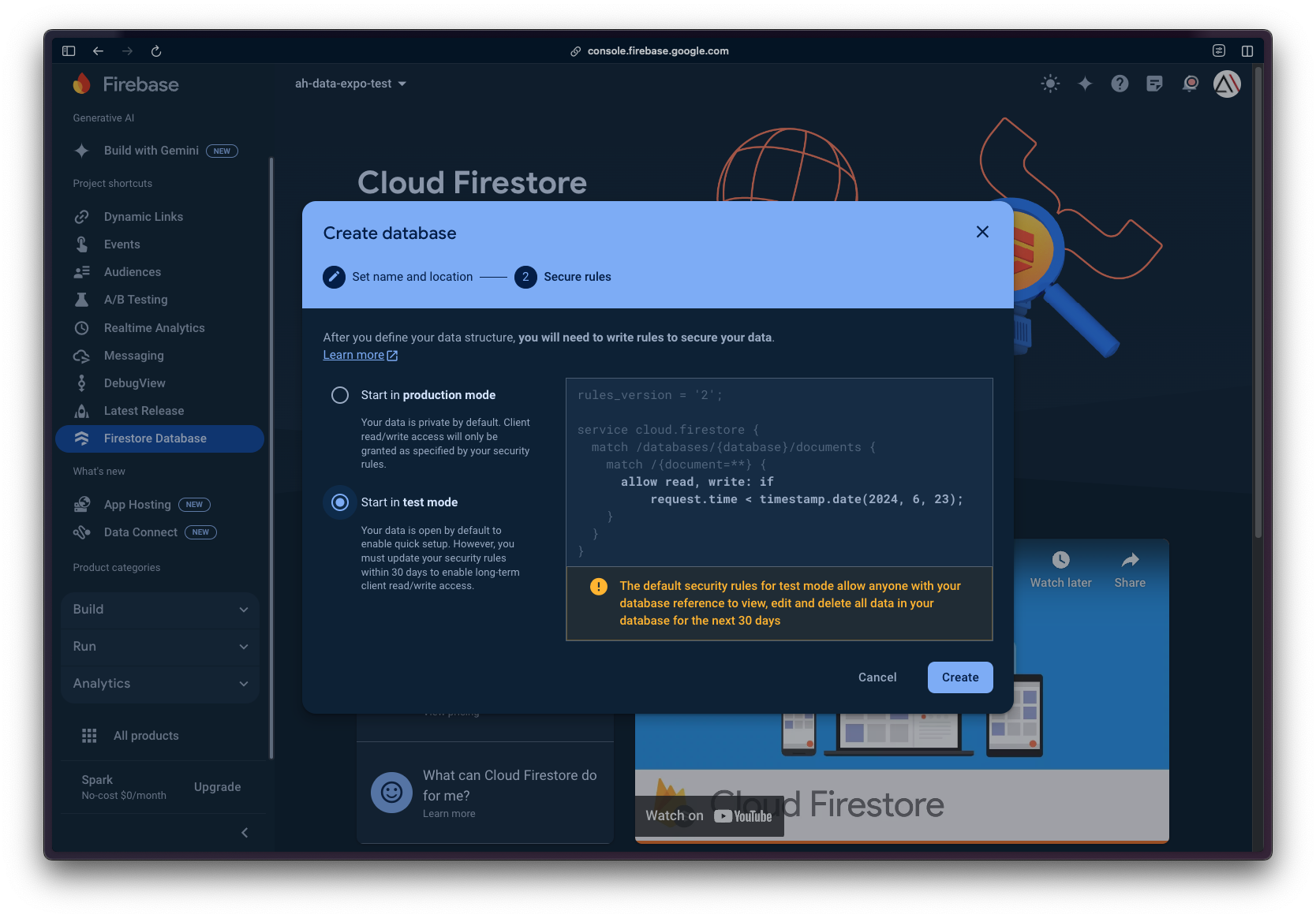Click the Data Connect icon
Viewport: 1316px width, 918px height.
point(81,532)
